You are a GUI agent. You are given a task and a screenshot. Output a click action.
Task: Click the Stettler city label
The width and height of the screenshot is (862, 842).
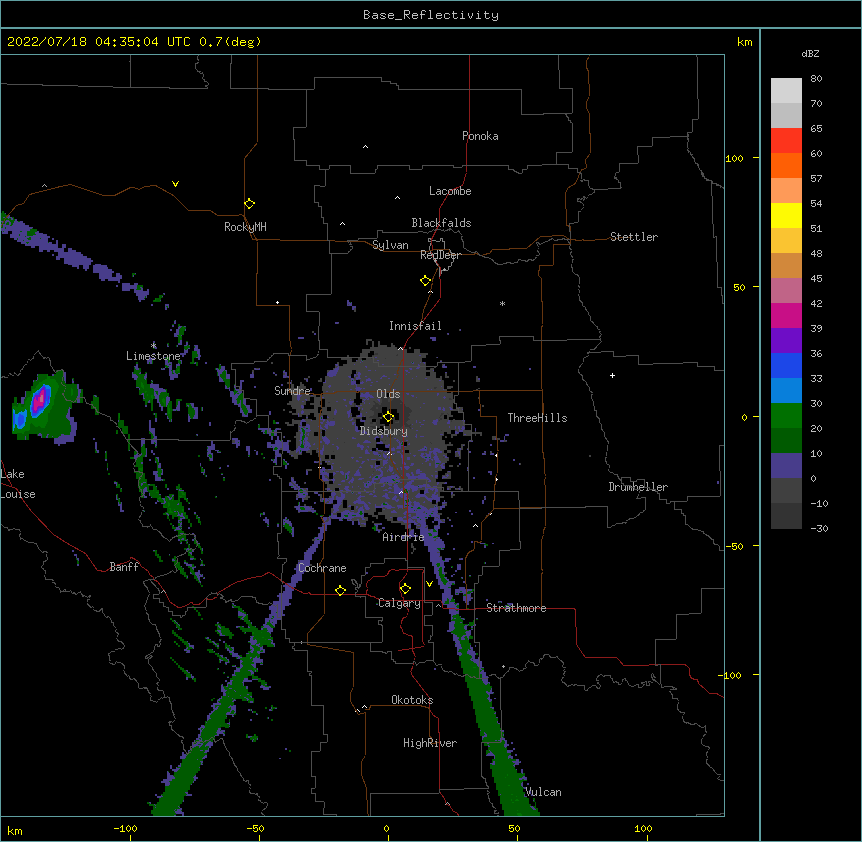tap(634, 237)
